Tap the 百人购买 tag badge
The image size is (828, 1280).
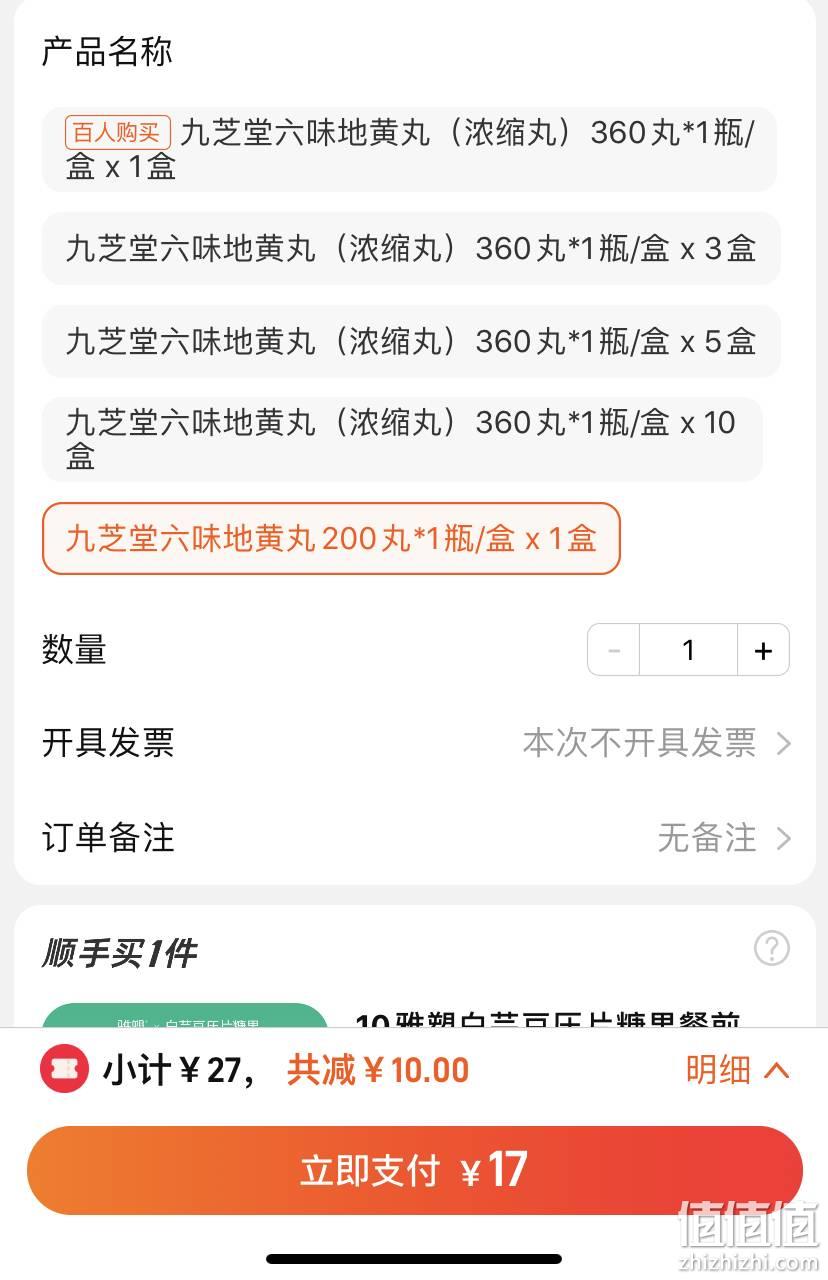click(x=118, y=132)
